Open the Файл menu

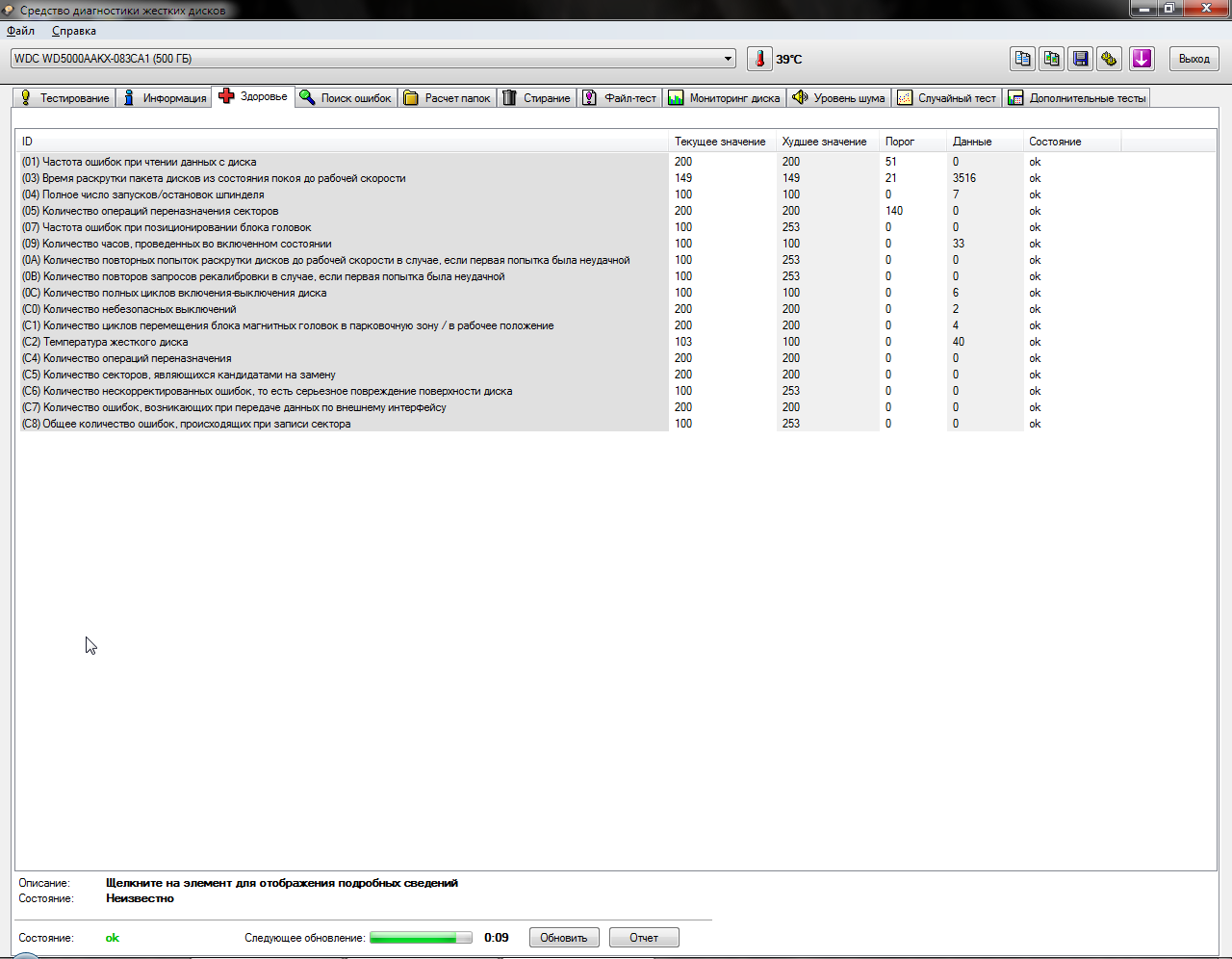20,31
